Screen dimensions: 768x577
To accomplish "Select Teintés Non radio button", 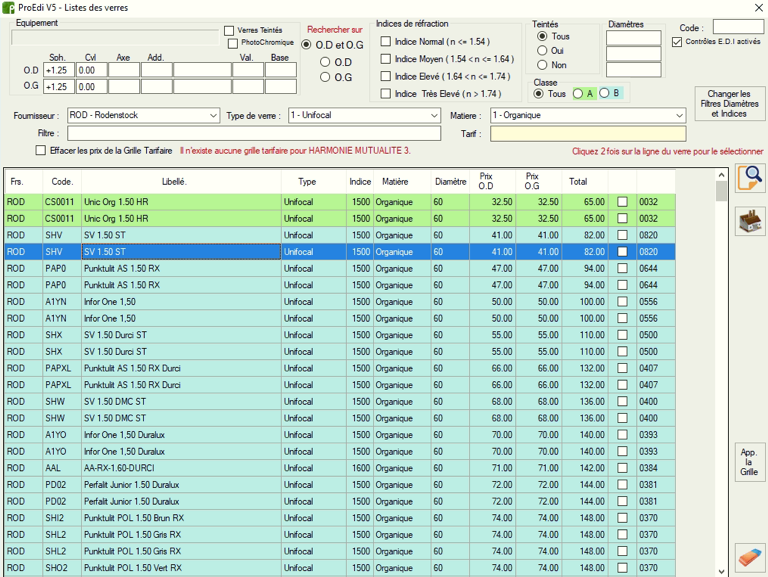I will click(x=542, y=65).
